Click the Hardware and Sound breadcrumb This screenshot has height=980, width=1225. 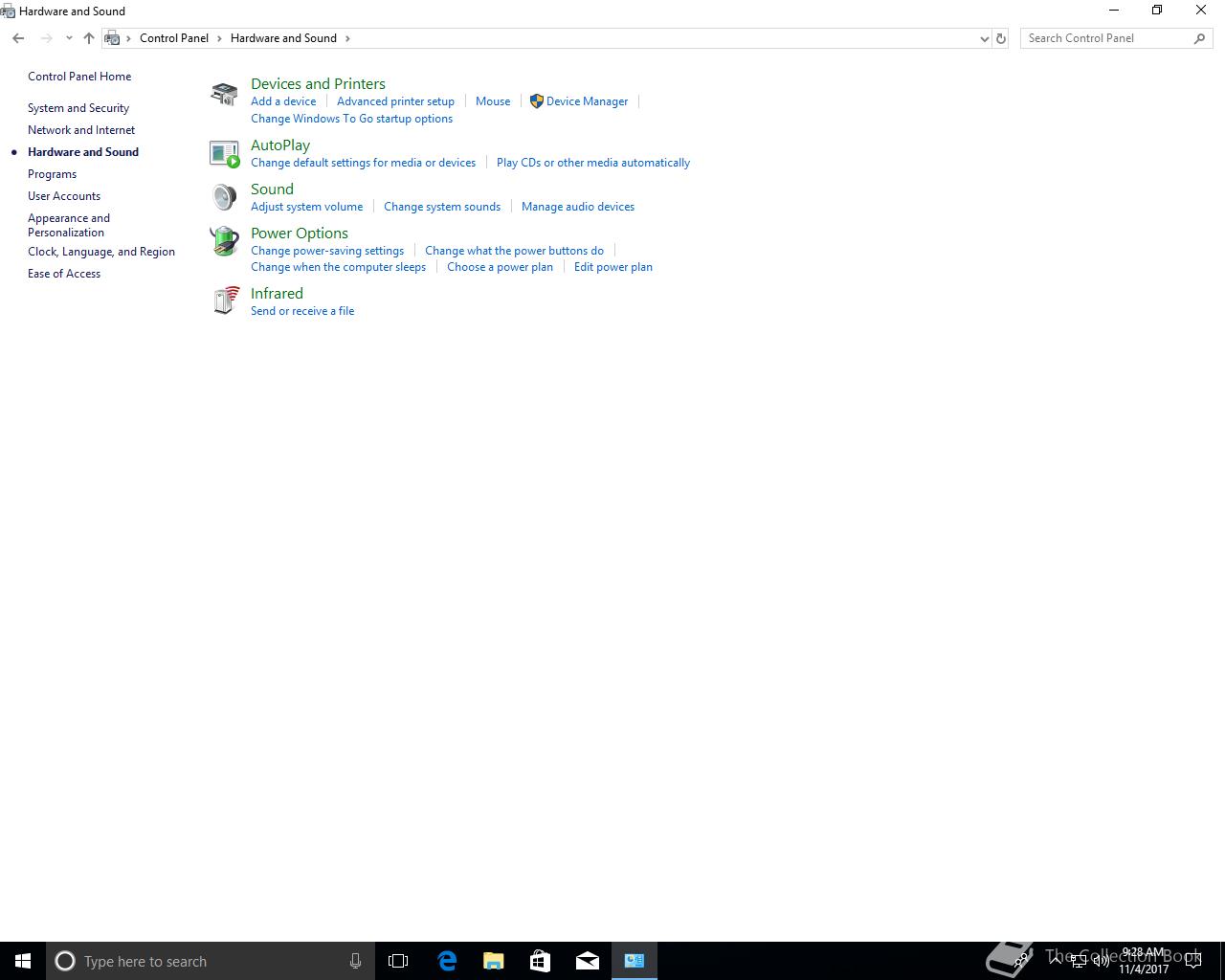tap(283, 38)
